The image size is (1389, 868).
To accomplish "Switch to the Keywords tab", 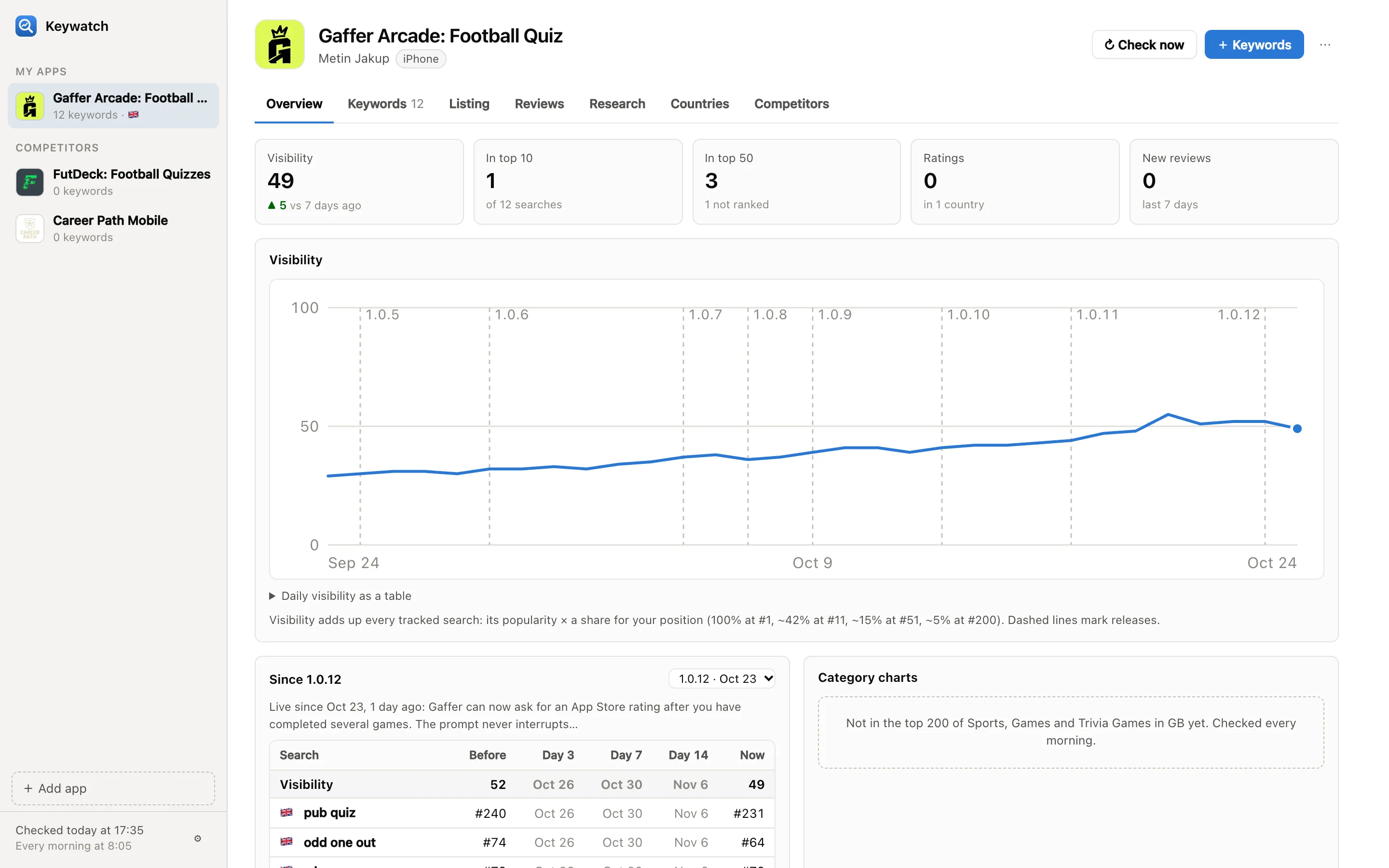I will tap(385, 104).
